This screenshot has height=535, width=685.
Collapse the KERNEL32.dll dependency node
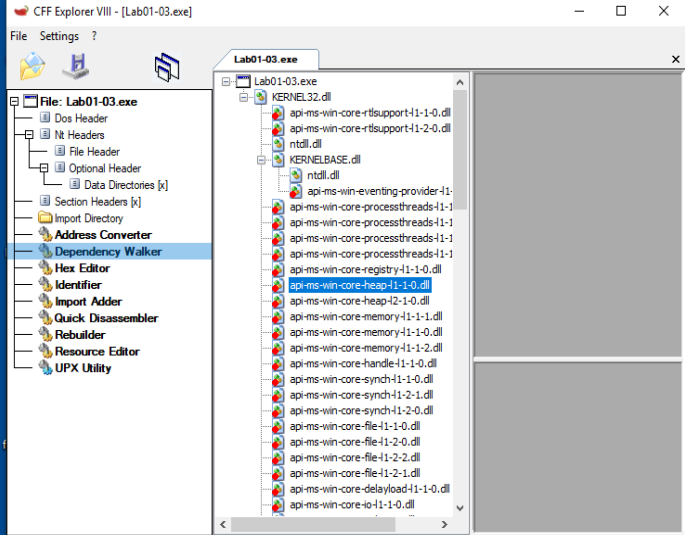243,97
